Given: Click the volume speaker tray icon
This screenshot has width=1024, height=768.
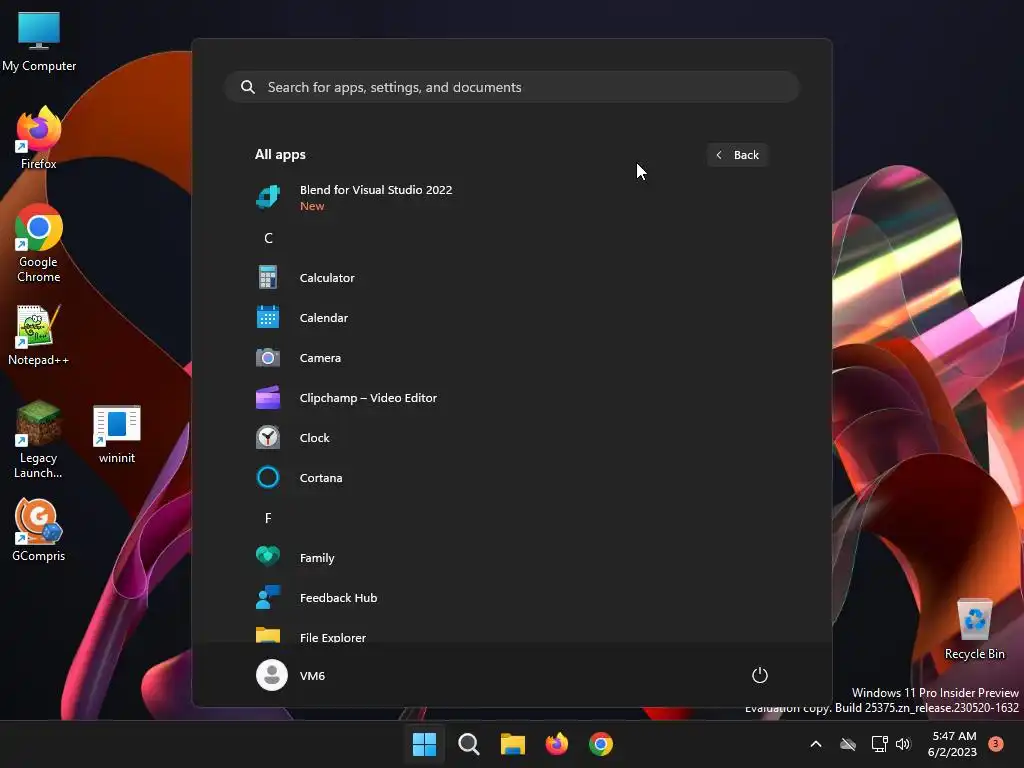Looking at the screenshot, I should 903,744.
